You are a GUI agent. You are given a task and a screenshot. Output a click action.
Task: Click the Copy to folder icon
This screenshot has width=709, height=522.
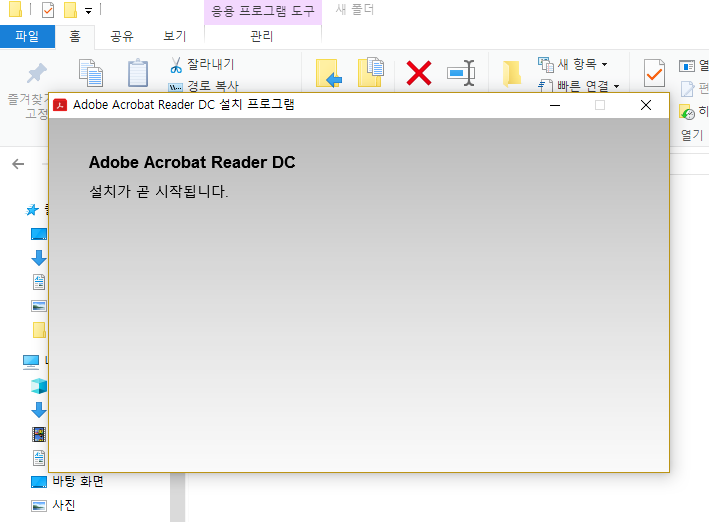(371, 72)
